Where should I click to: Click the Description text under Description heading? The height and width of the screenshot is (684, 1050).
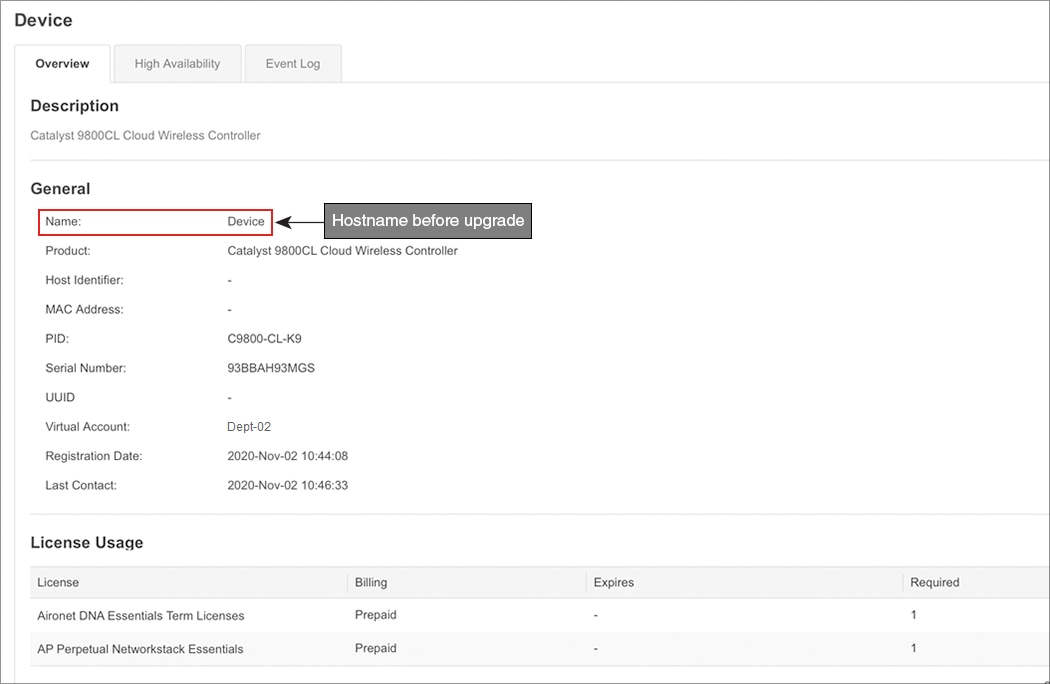(145, 135)
